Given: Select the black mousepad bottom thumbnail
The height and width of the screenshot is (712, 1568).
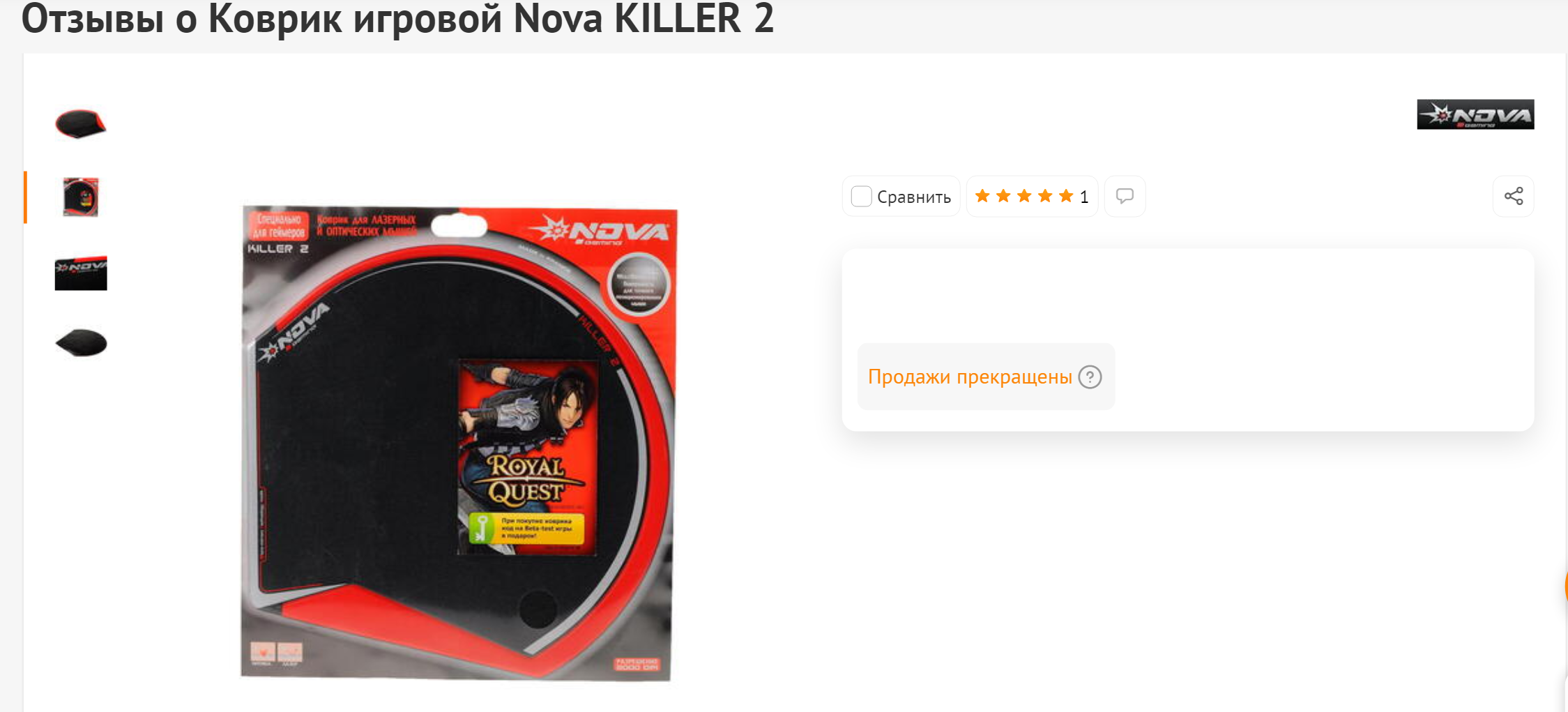Looking at the screenshot, I should point(81,343).
